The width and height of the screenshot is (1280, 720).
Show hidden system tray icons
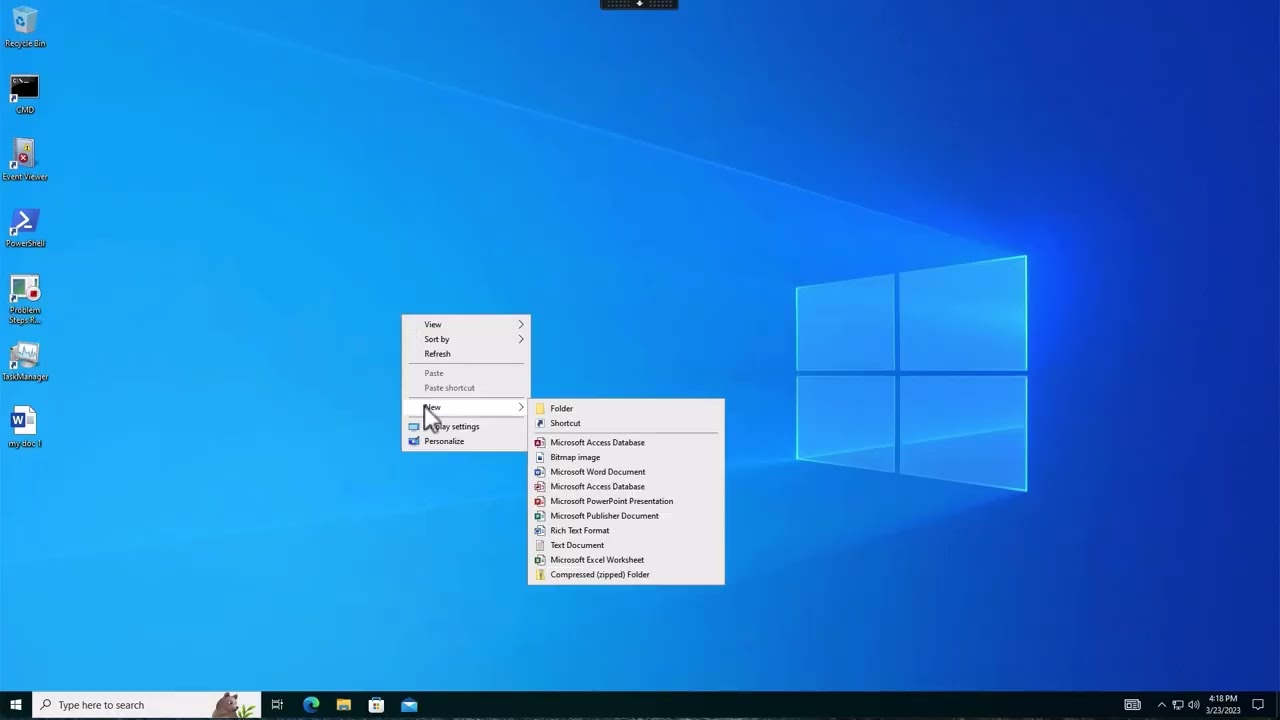[x=1161, y=705]
